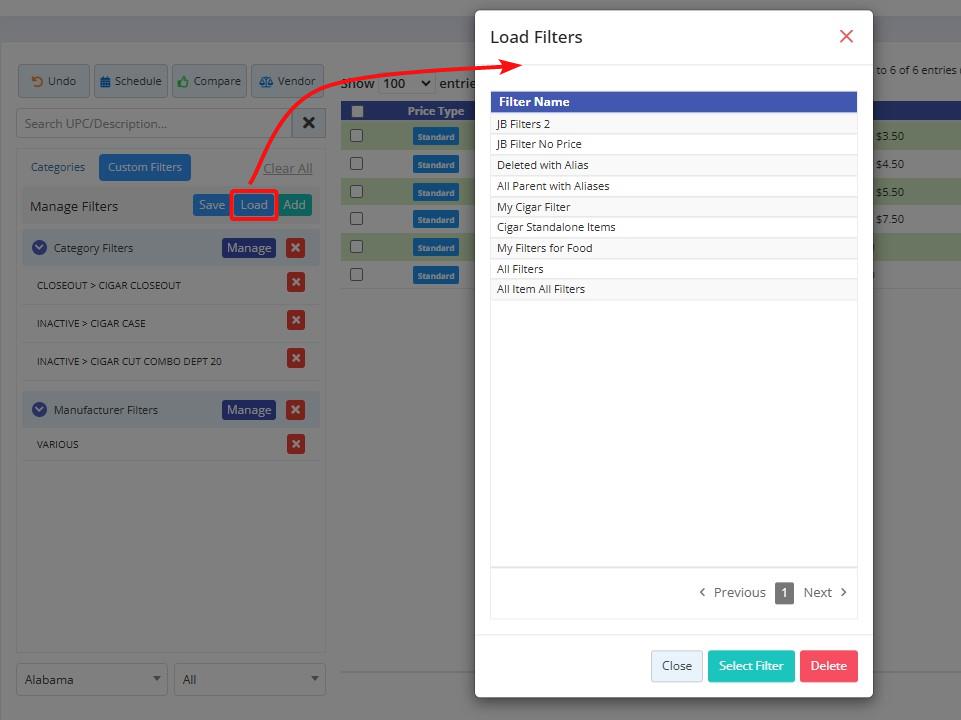This screenshot has width=961, height=720.
Task: Click the Standard badge in the $7.50 row
Action: 436,219
